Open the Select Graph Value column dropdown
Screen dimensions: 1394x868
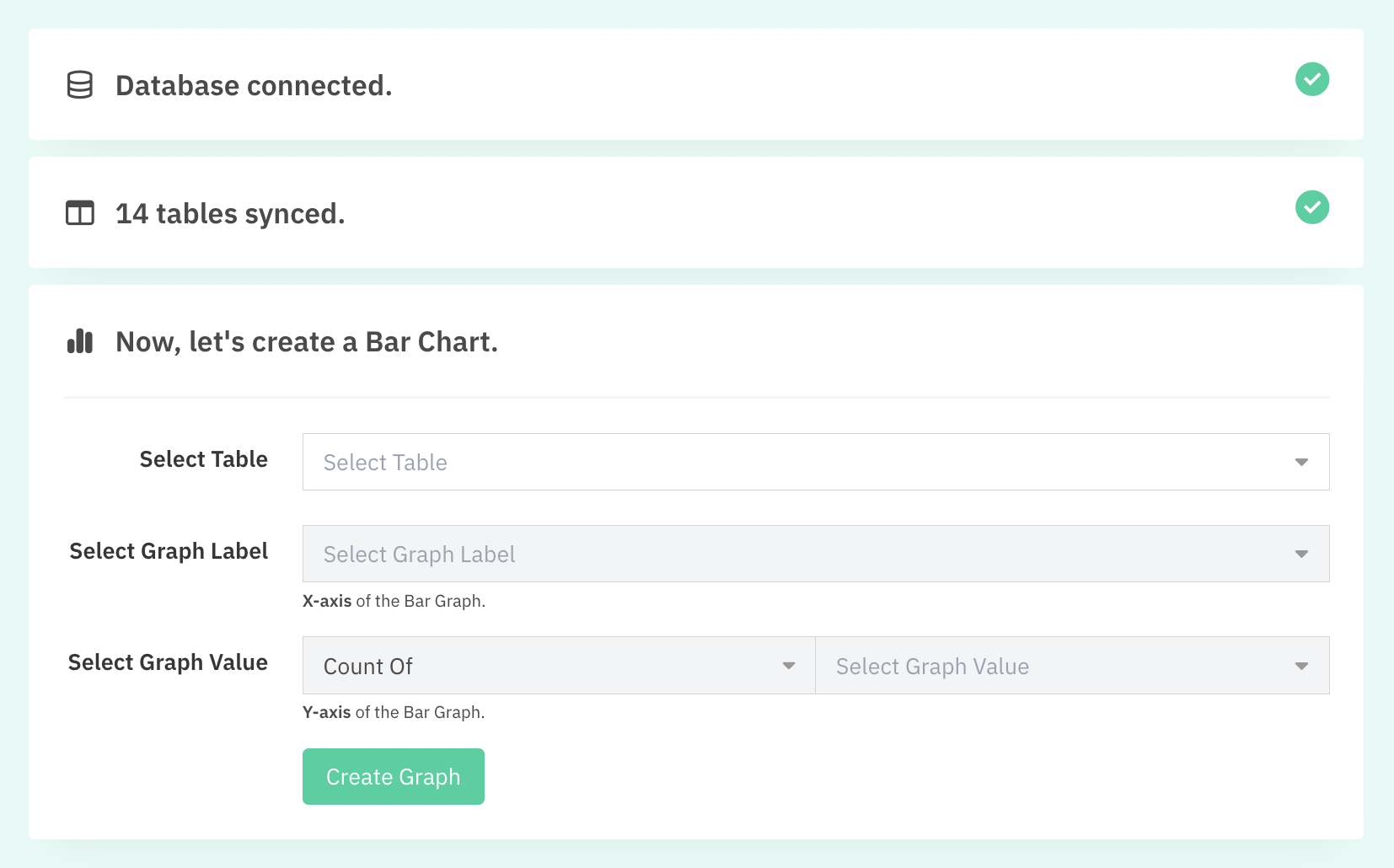tap(1072, 666)
